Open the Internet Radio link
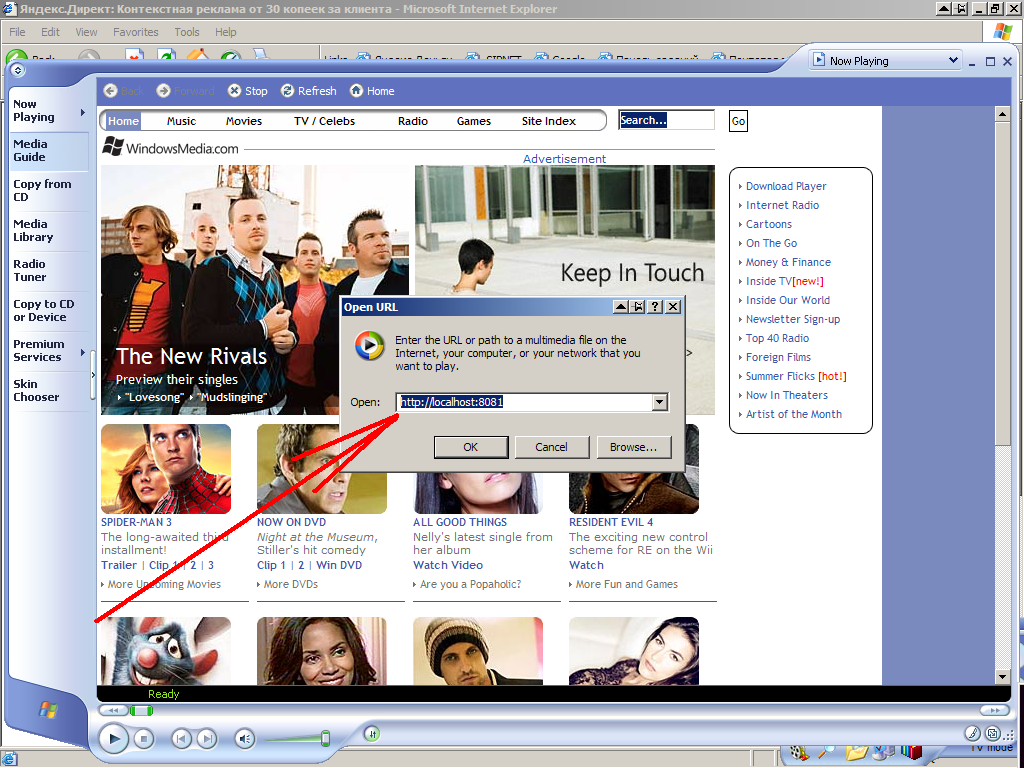The width and height of the screenshot is (1024, 768). tap(782, 205)
